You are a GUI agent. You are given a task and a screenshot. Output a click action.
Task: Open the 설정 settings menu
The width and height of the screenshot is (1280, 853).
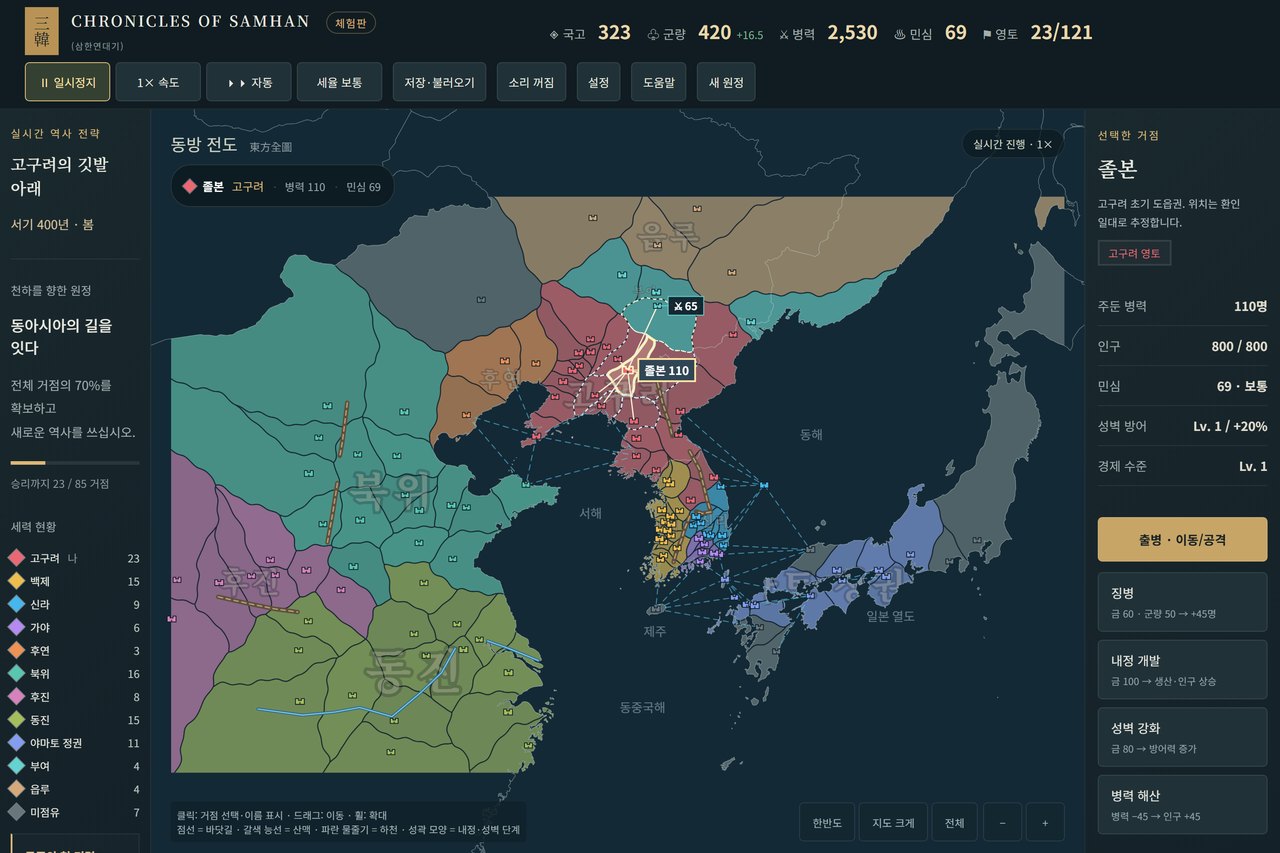(599, 82)
